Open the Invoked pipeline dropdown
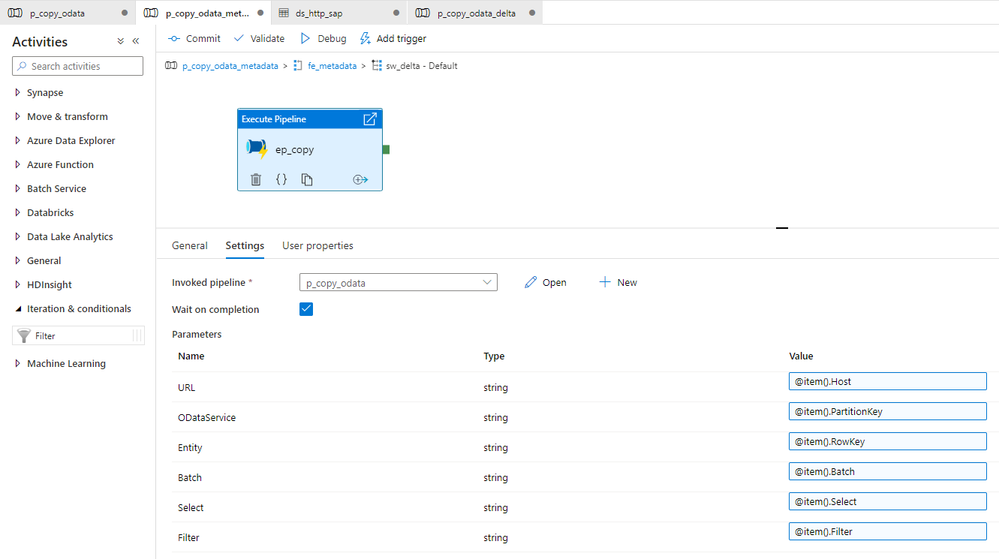The image size is (999, 559). click(x=398, y=282)
